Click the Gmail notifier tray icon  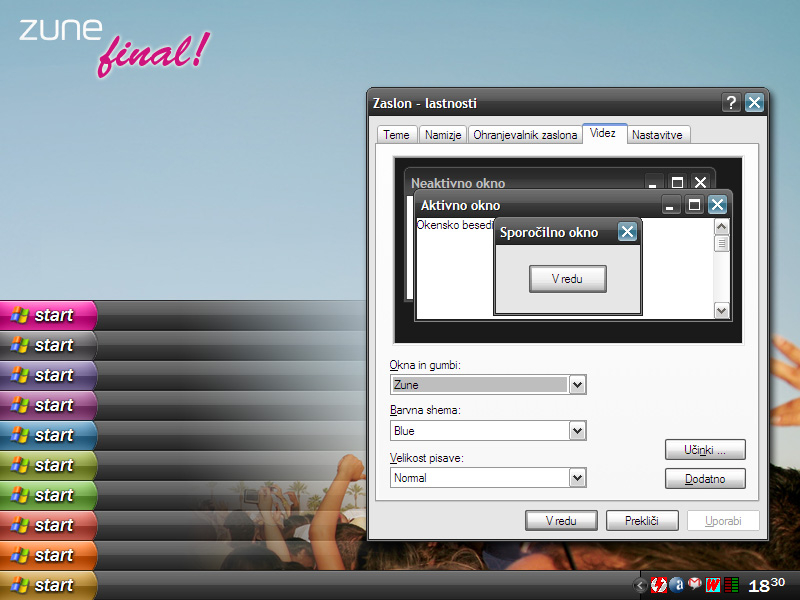point(694,584)
